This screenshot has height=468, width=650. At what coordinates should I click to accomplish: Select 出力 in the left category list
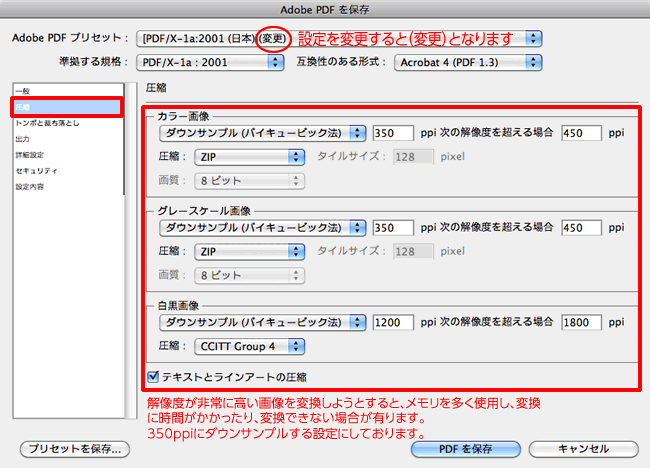pyautogui.click(x=68, y=139)
